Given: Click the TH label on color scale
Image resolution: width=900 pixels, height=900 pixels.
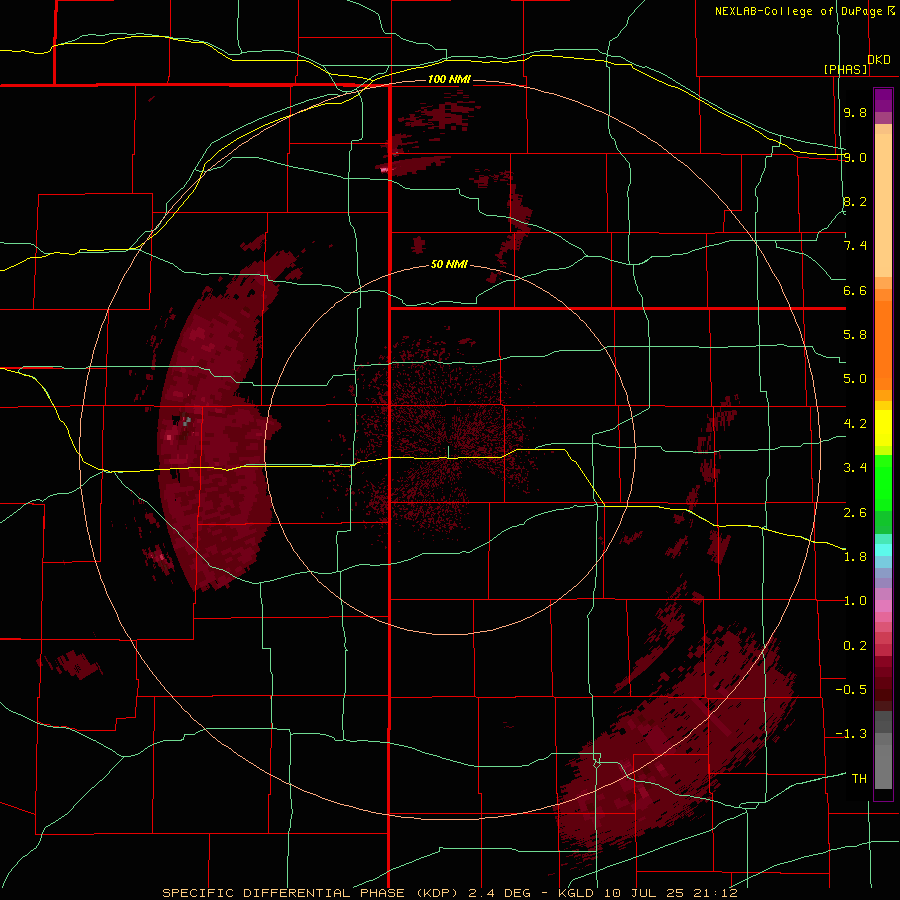Looking at the screenshot, I should tap(859, 779).
